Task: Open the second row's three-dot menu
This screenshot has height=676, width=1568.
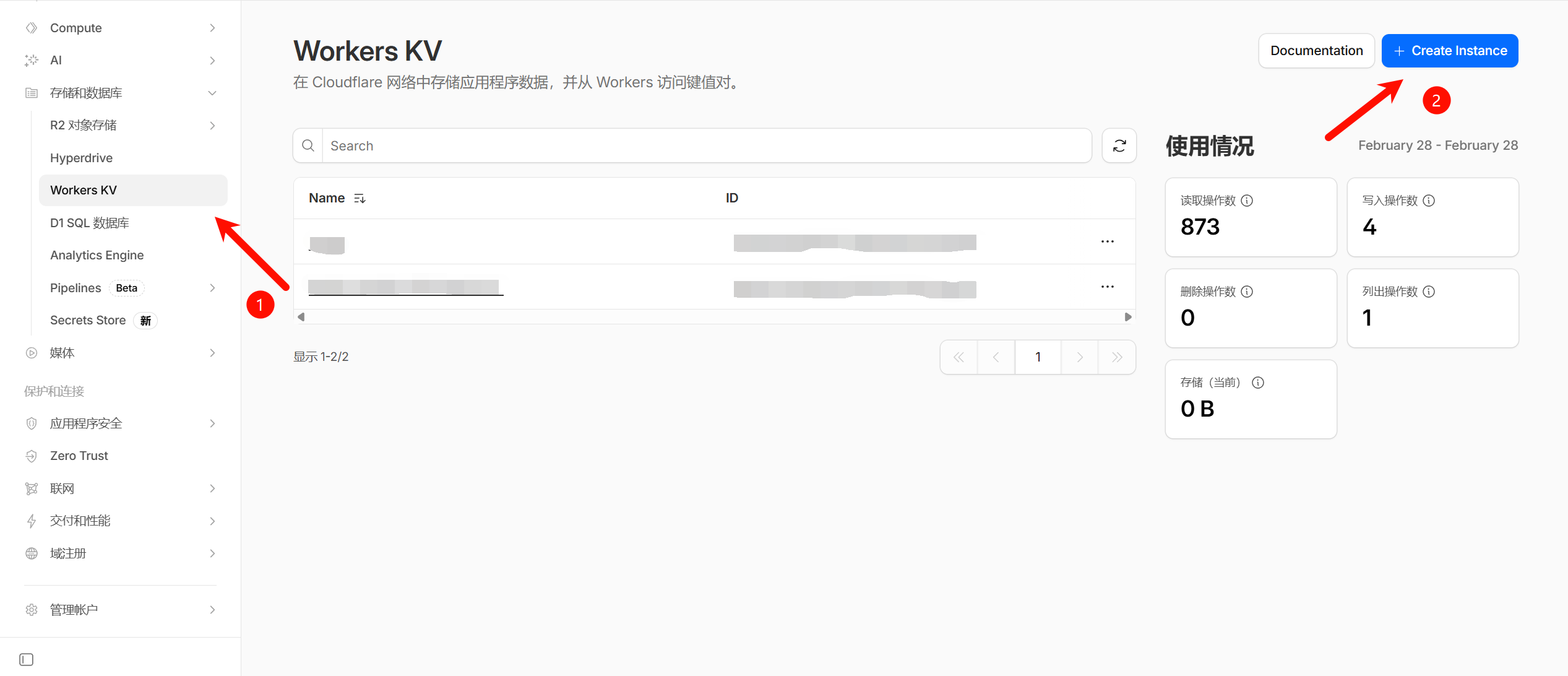Action: 1107,287
